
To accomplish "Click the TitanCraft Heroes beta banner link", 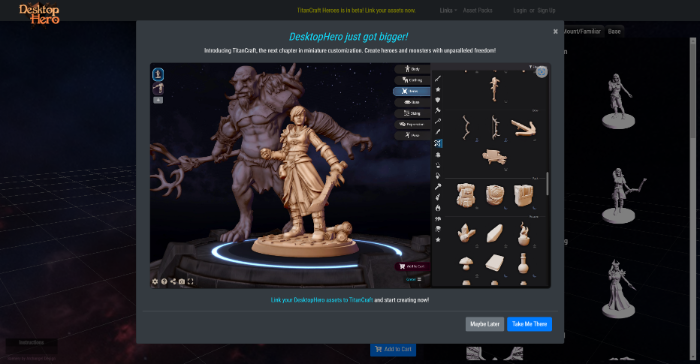I will pos(356,10).
